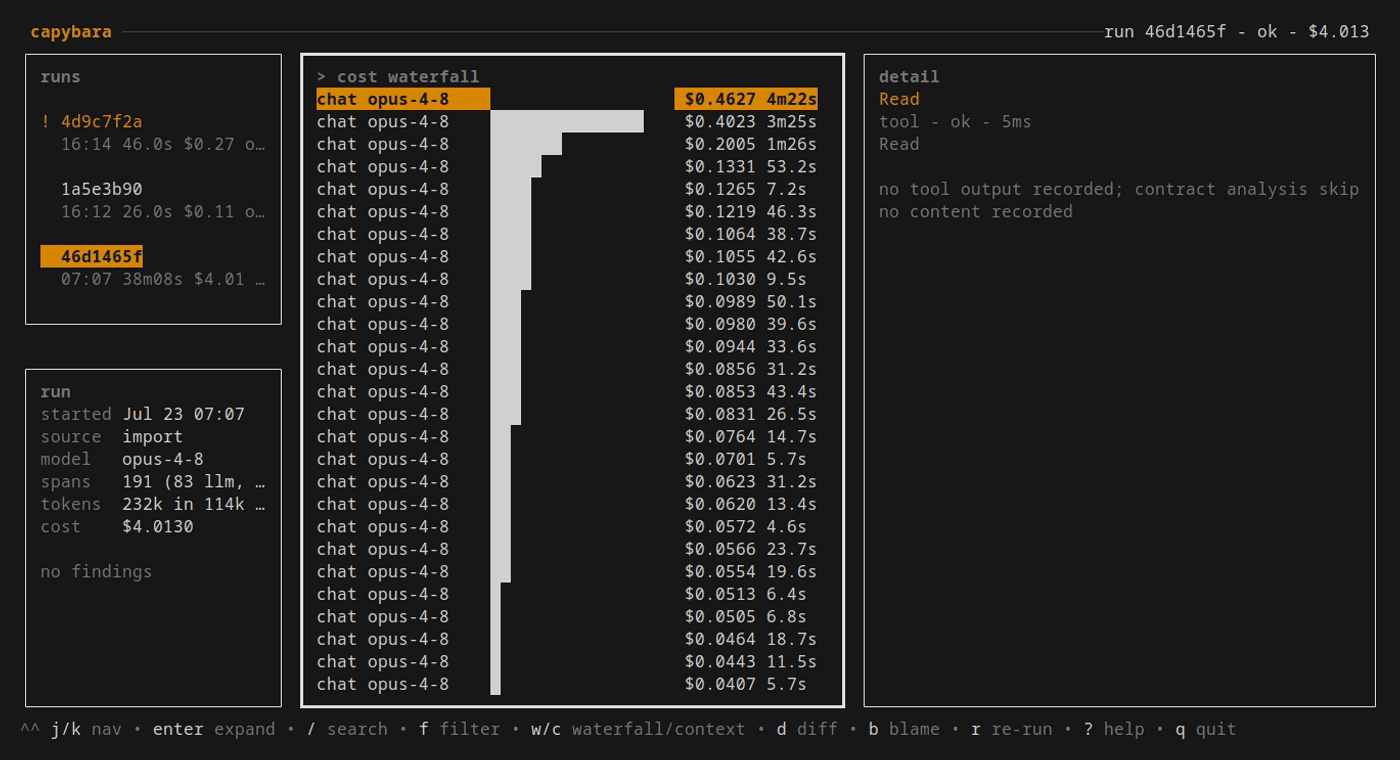This screenshot has height=760, width=1400.
Task: Select the chat span costing $0.1055
Action: coord(567,257)
